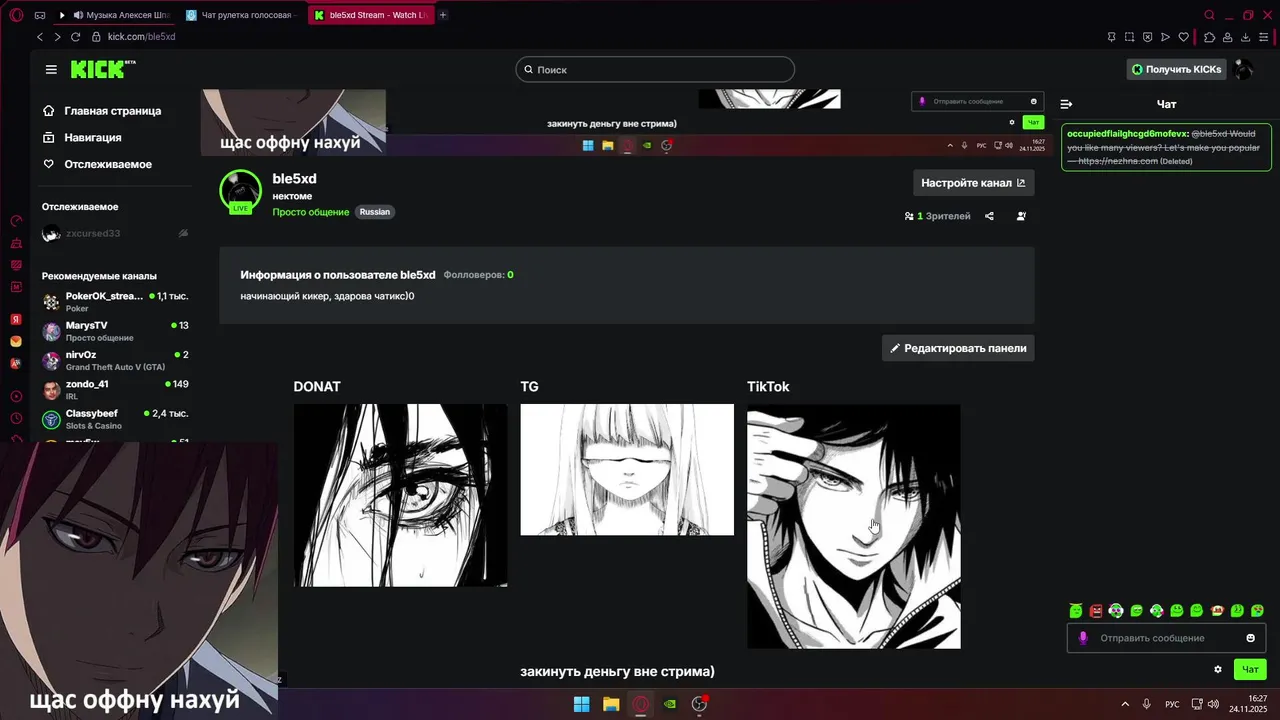Image resolution: width=1280 pixels, height=720 pixels.
Task: Show hidden system tray icons
Action: 1124,704
